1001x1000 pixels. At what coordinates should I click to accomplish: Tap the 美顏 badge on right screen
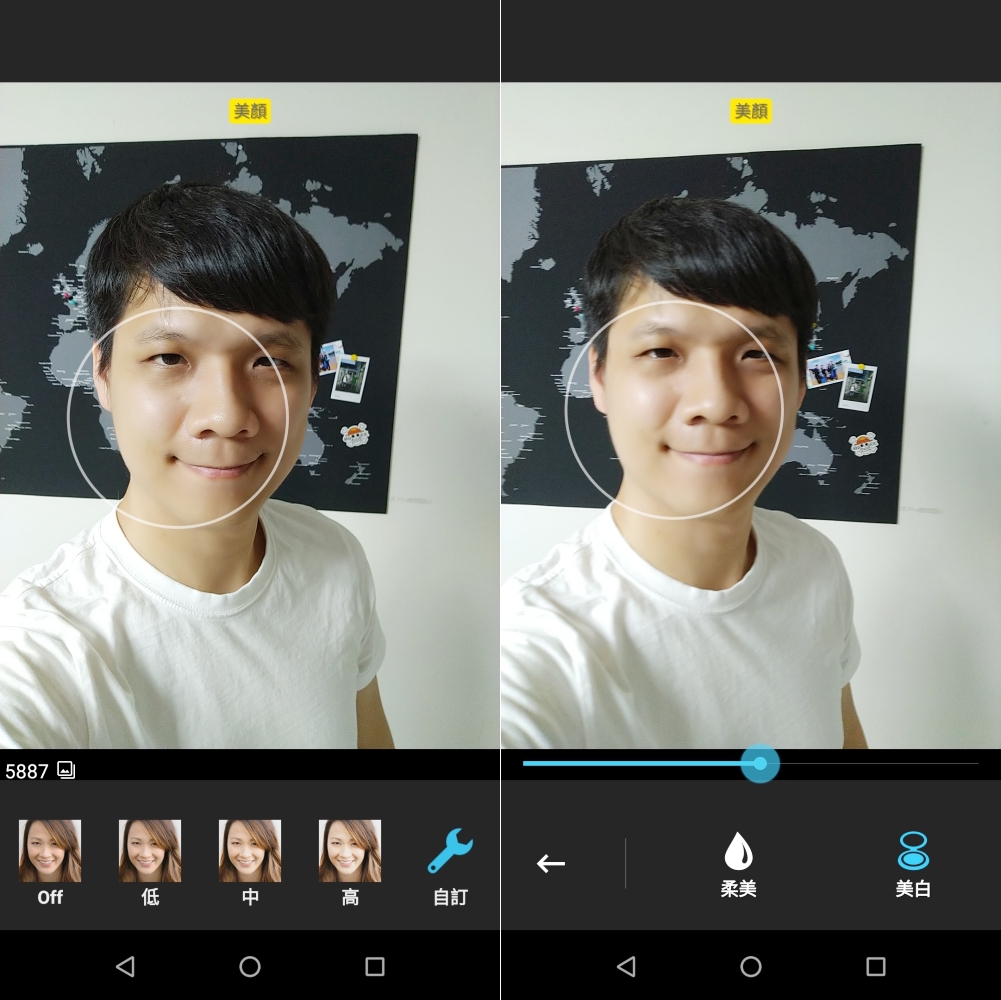751,111
